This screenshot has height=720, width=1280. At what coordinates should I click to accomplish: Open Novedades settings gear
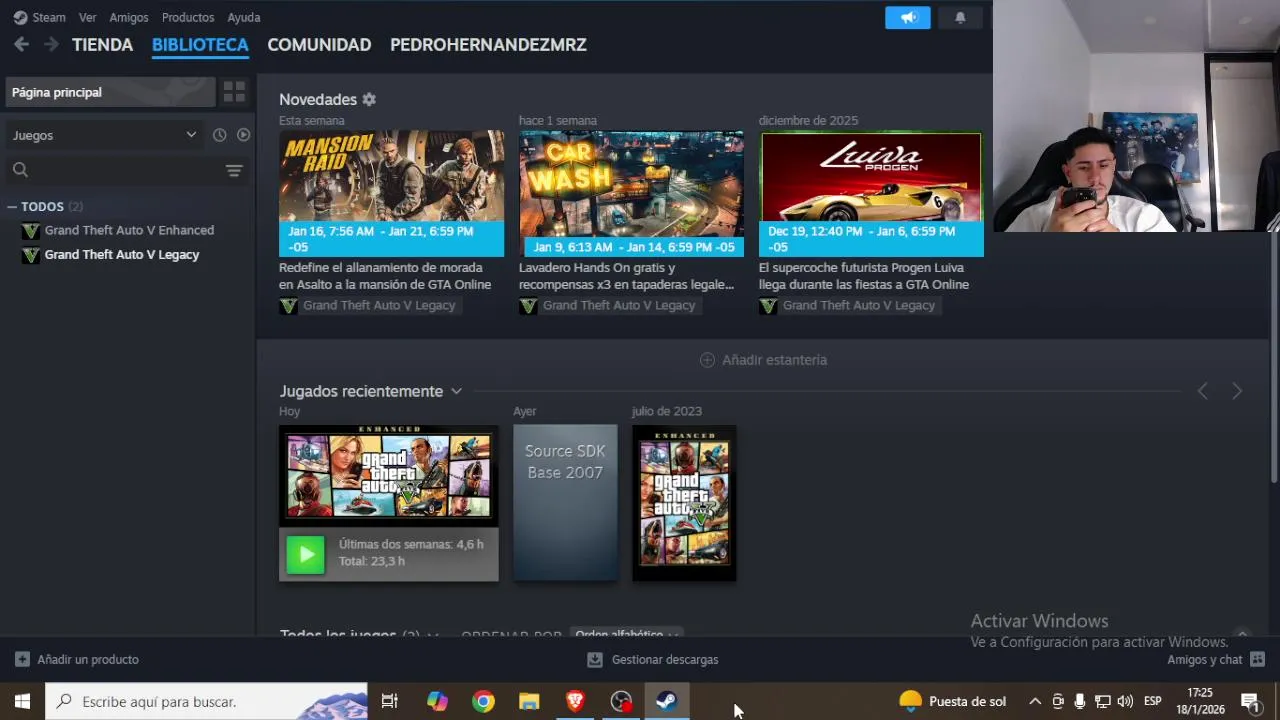click(369, 99)
